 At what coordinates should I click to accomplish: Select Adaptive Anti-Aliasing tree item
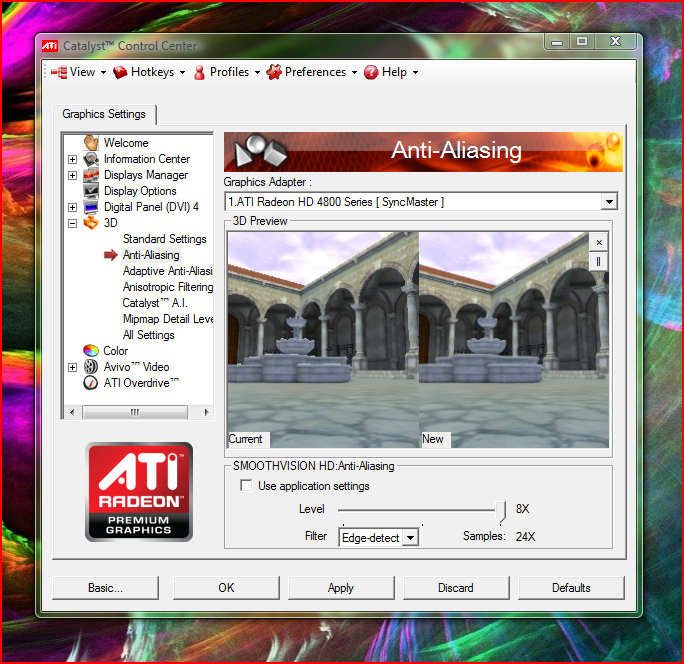(168, 271)
